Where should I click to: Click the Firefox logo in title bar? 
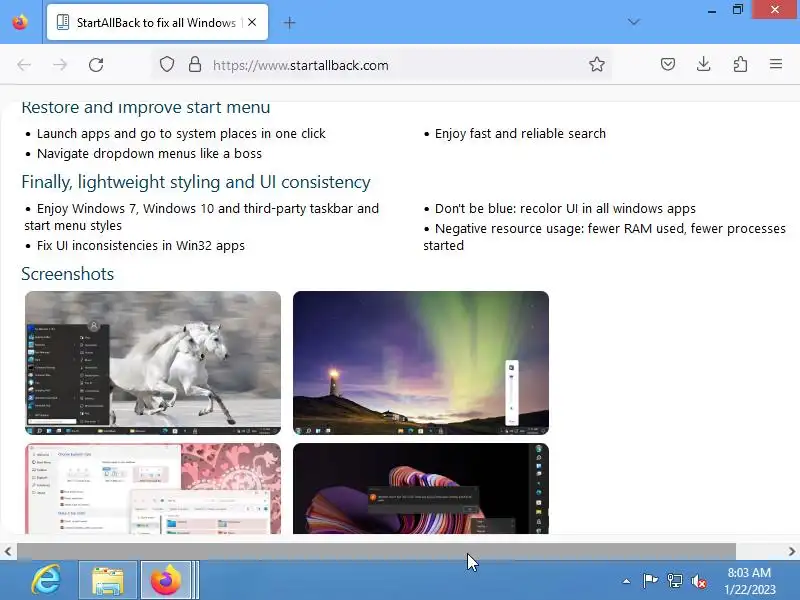20,22
